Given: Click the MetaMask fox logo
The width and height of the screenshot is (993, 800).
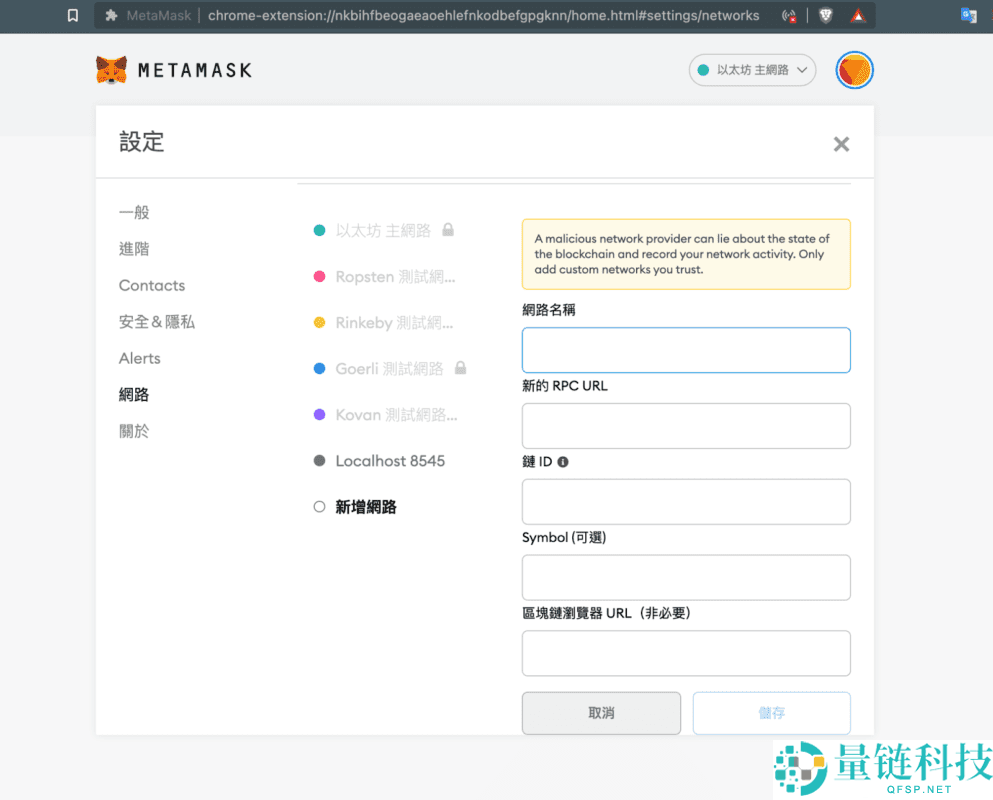Looking at the screenshot, I should (x=111, y=69).
